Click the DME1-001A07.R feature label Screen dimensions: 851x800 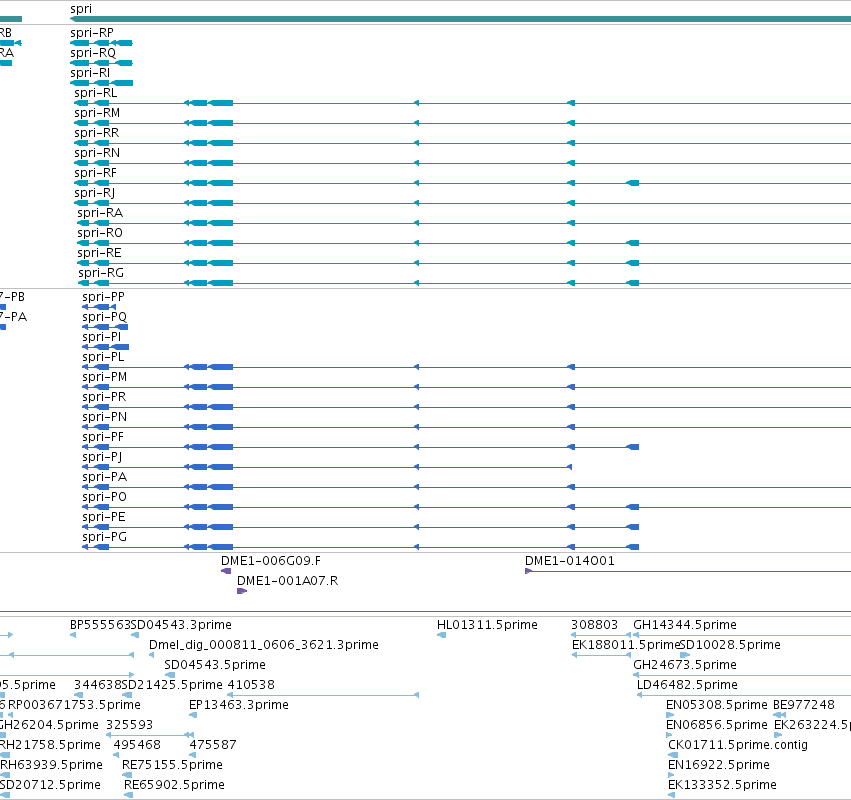[288, 581]
